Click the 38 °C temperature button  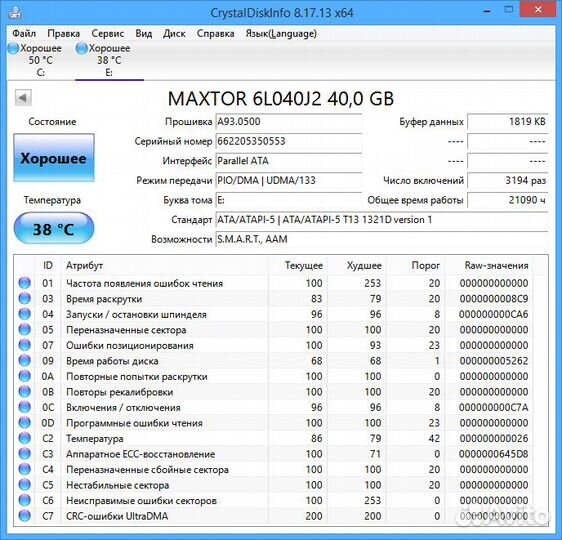click(x=54, y=229)
